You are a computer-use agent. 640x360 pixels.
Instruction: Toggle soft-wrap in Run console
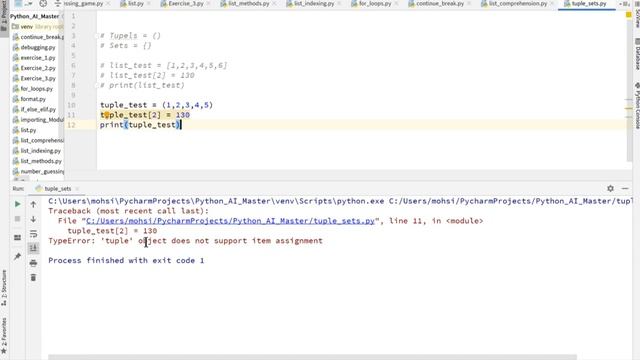33,234
